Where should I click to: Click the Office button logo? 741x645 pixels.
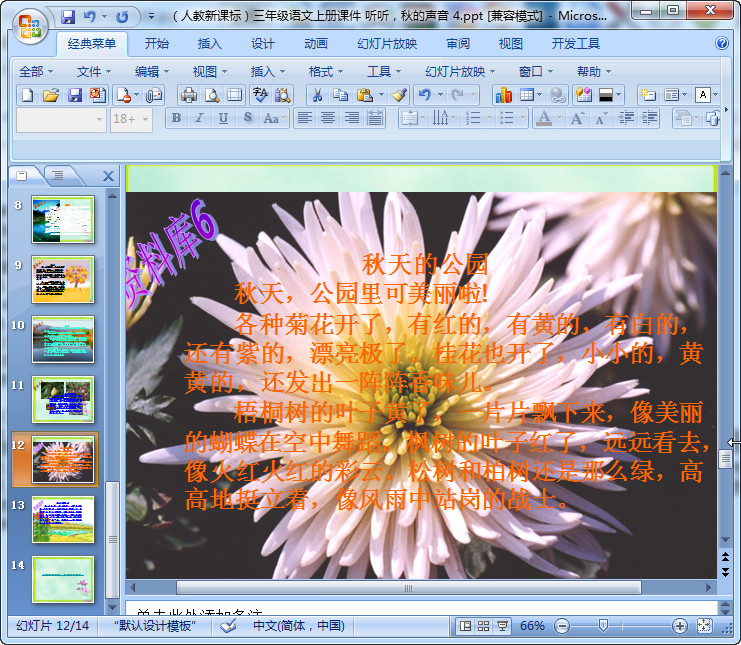click(30, 26)
